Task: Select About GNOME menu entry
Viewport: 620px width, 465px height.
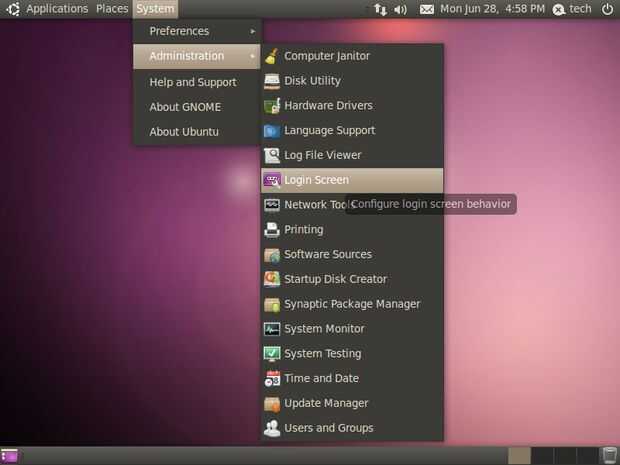Action: [x=197, y=107]
